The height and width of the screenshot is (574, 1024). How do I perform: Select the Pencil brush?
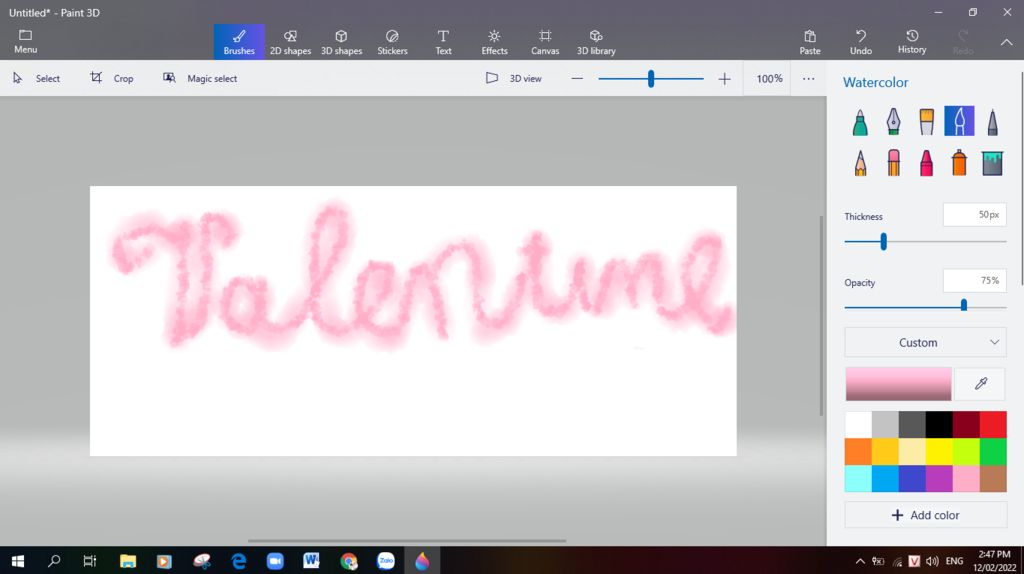click(x=860, y=163)
